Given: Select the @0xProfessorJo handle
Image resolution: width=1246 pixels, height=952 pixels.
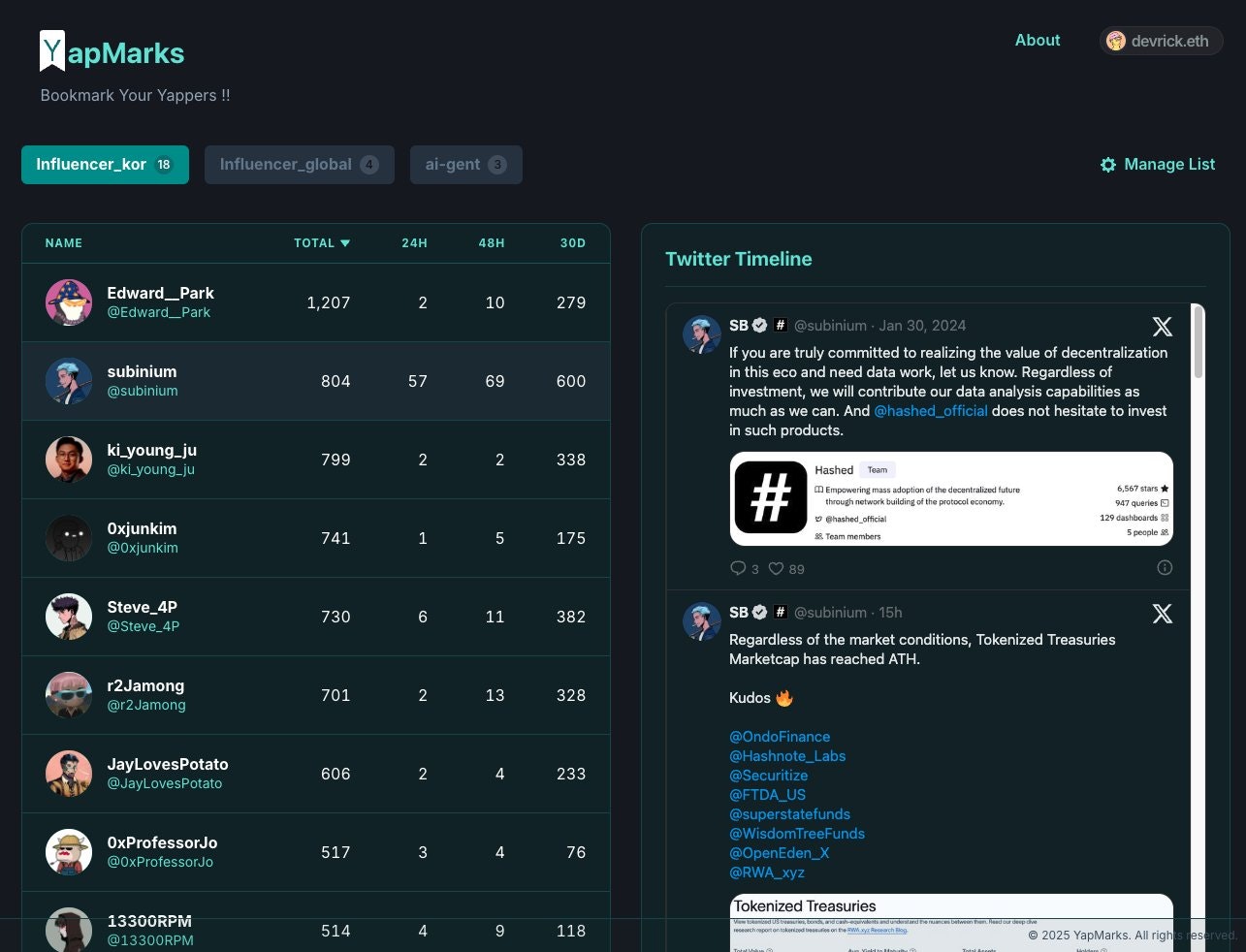Looking at the screenshot, I should [x=160, y=862].
